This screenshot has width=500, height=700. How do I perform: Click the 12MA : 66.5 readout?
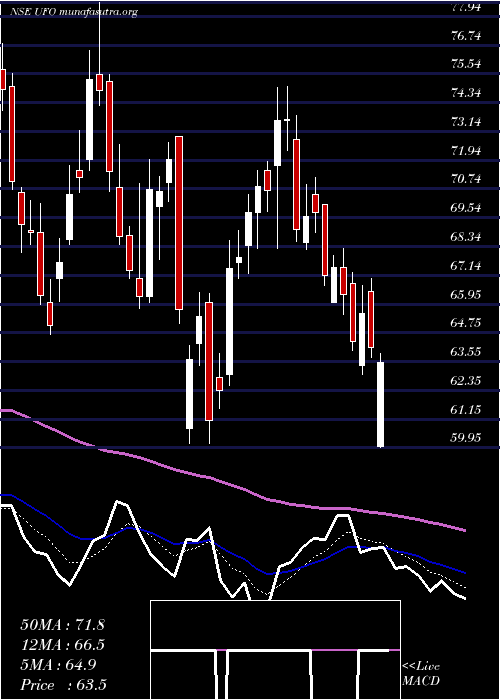pos(62,645)
